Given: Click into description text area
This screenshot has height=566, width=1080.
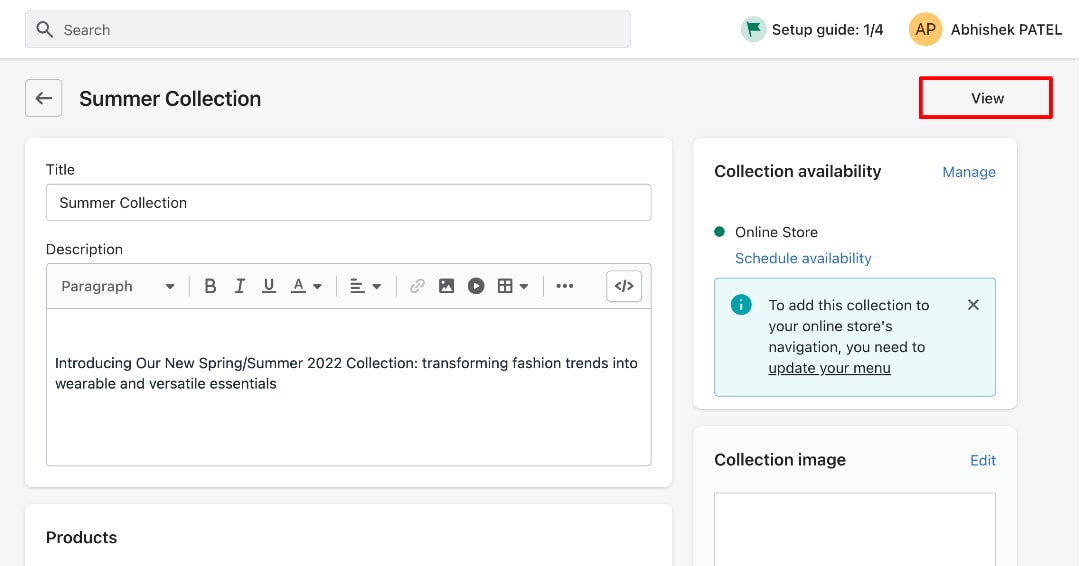Looking at the screenshot, I should (349, 387).
